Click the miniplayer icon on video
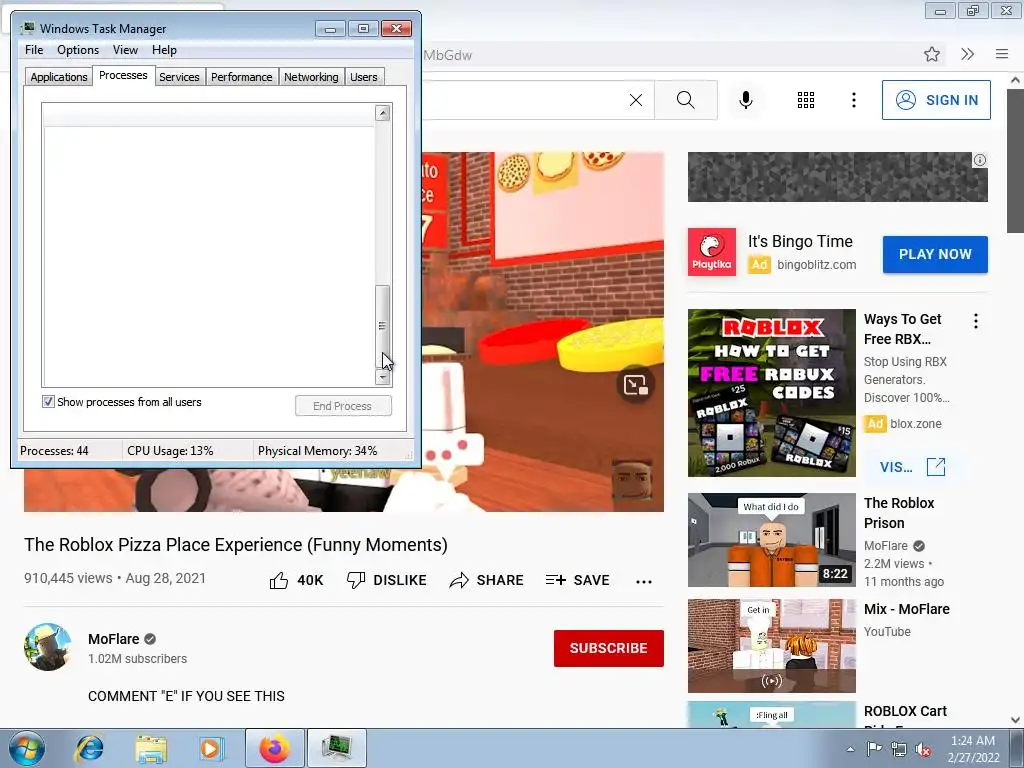The width and height of the screenshot is (1024, 768). pos(635,385)
